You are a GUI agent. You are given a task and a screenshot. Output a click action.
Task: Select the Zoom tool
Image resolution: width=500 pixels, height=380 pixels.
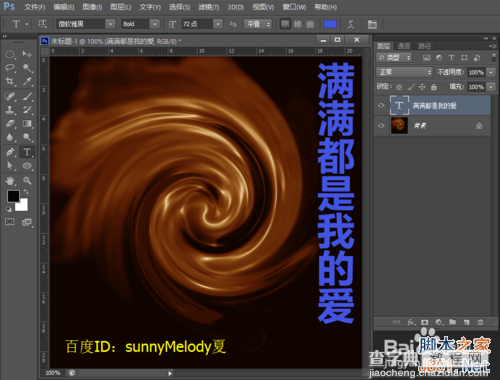click(27, 181)
